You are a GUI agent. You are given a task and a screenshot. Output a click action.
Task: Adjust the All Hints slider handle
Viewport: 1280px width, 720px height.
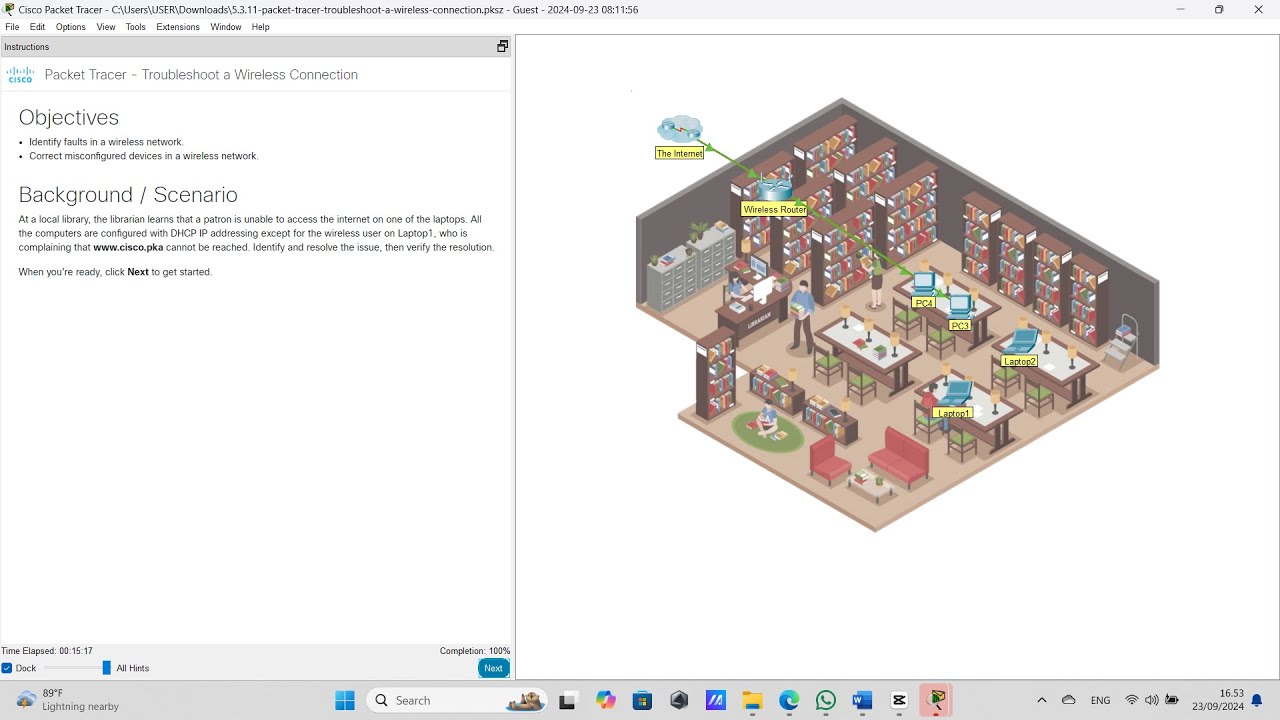pyautogui.click(x=107, y=668)
